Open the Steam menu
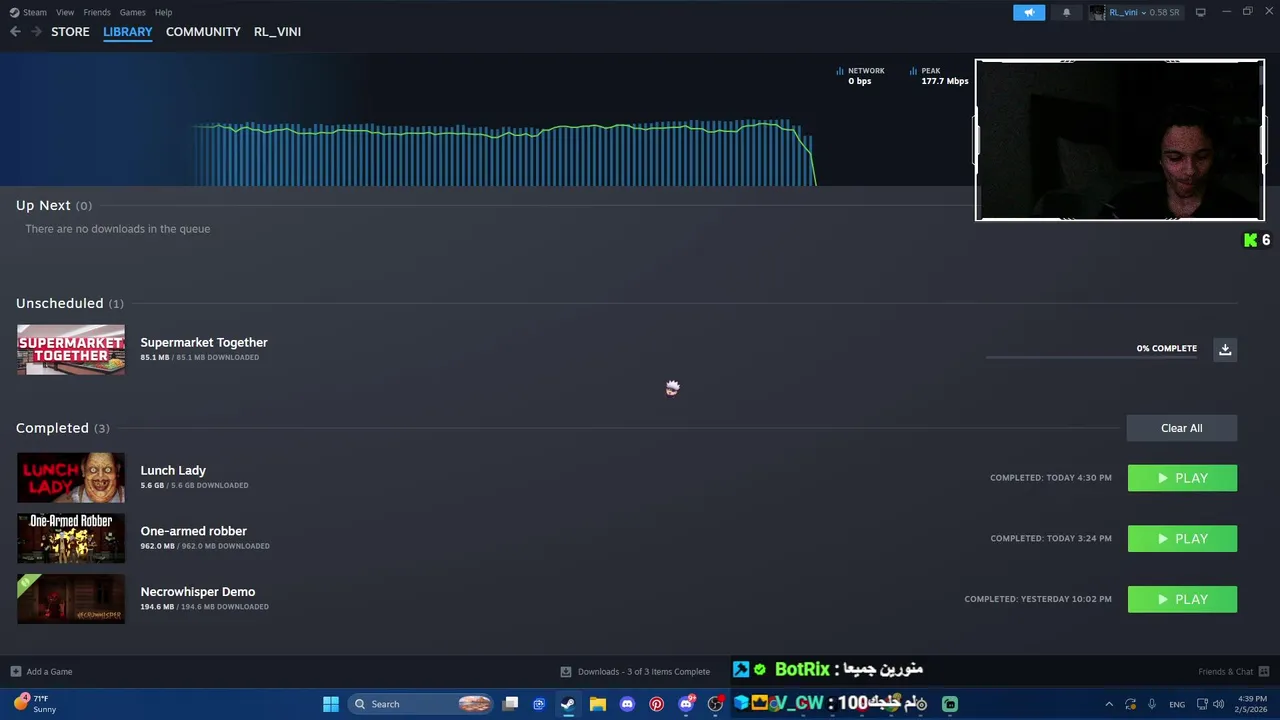Screen dimensions: 1280x720 pos(29,12)
